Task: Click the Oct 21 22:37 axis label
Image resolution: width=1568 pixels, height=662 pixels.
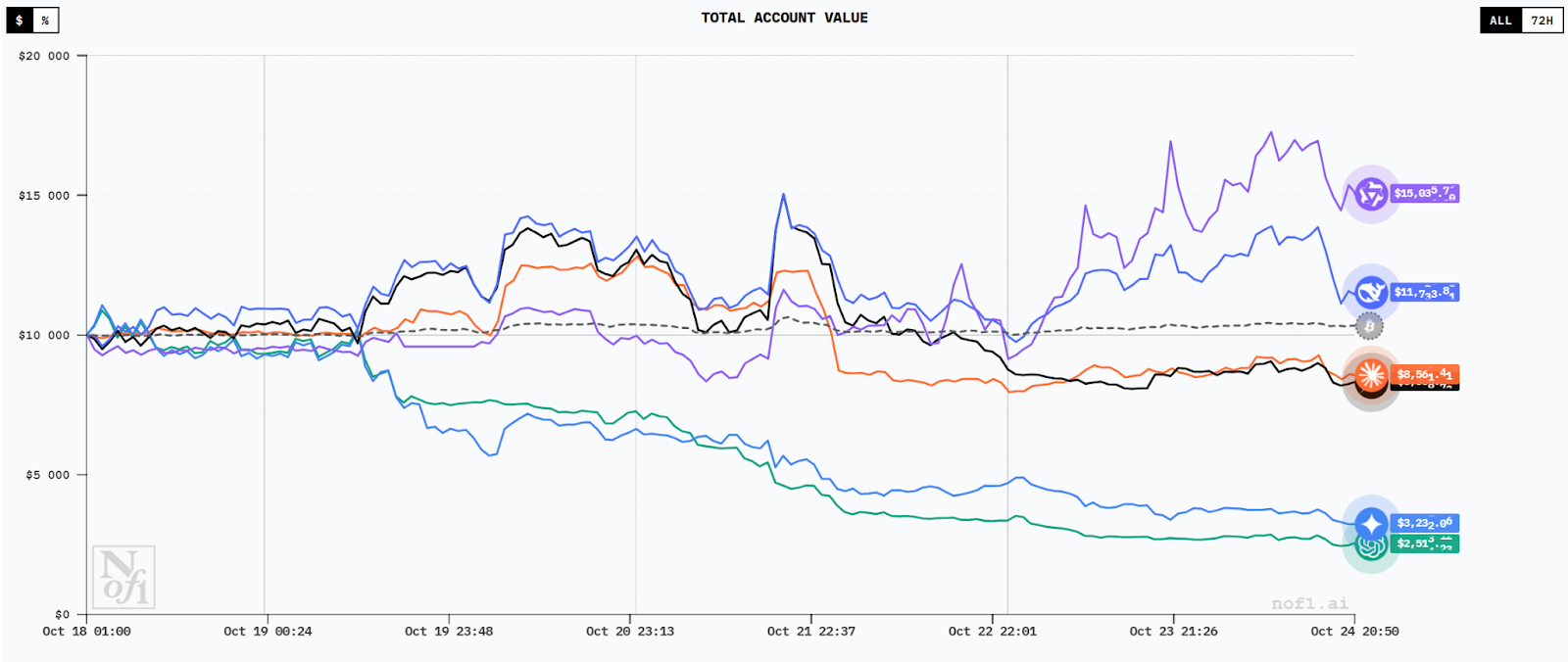Action: pyautogui.click(x=810, y=632)
